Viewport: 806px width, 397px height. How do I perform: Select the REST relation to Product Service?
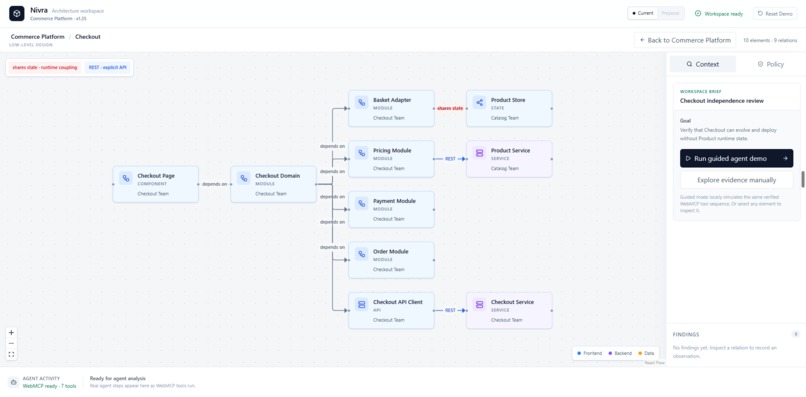tap(450, 159)
